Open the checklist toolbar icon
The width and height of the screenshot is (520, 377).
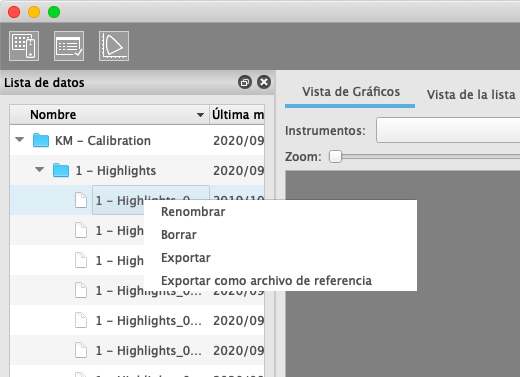(69, 46)
